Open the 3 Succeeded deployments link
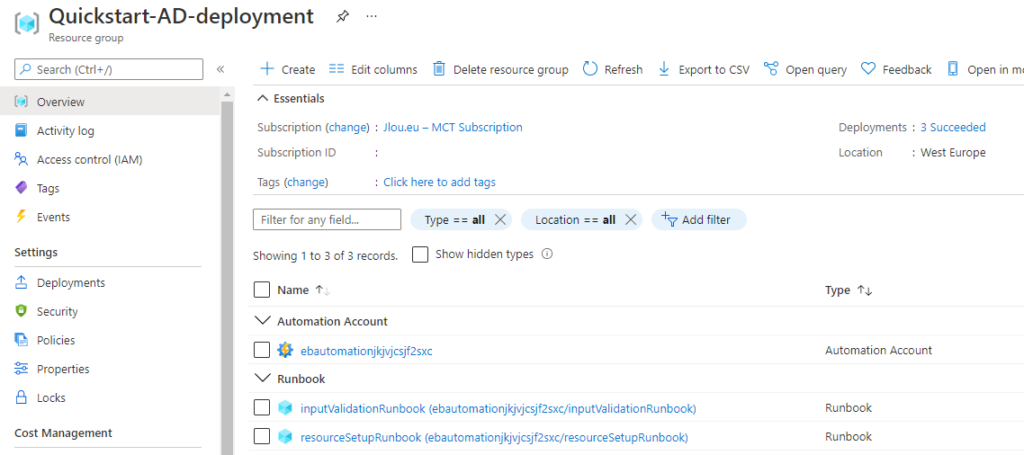This screenshot has width=1024, height=455. [x=953, y=127]
